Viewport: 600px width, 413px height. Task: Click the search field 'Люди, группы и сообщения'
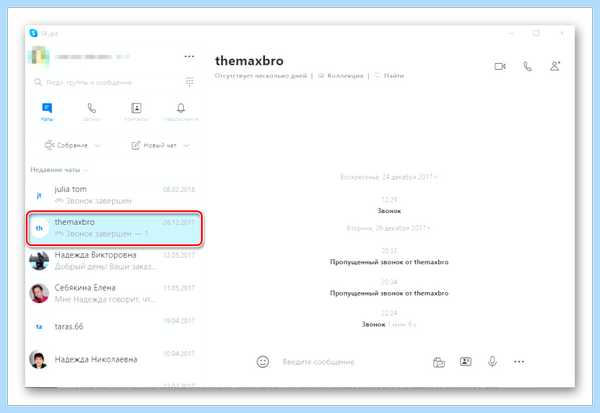pyautogui.click(x=107, y=82)
